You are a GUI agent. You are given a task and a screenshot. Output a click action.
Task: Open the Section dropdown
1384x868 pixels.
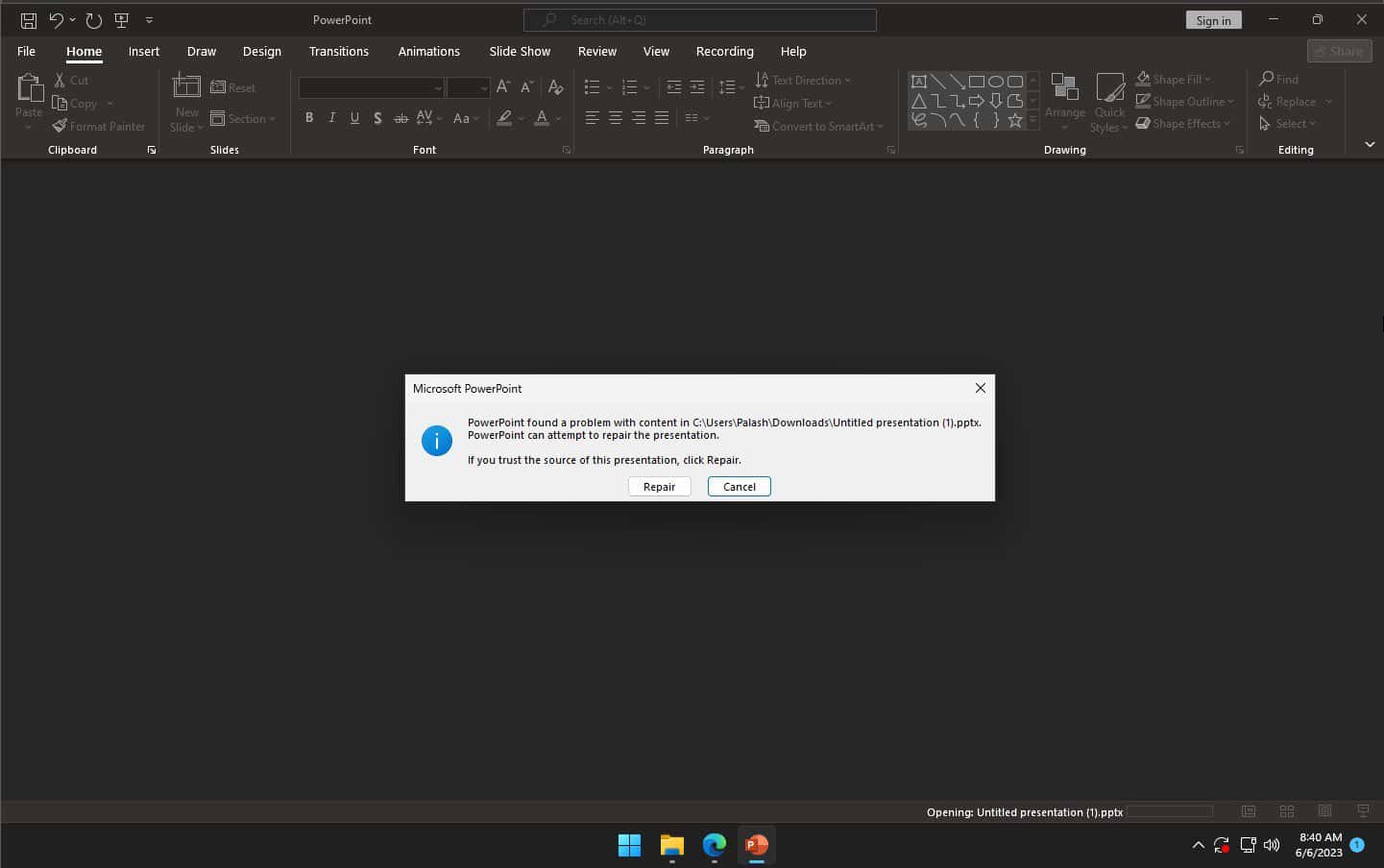243,119
